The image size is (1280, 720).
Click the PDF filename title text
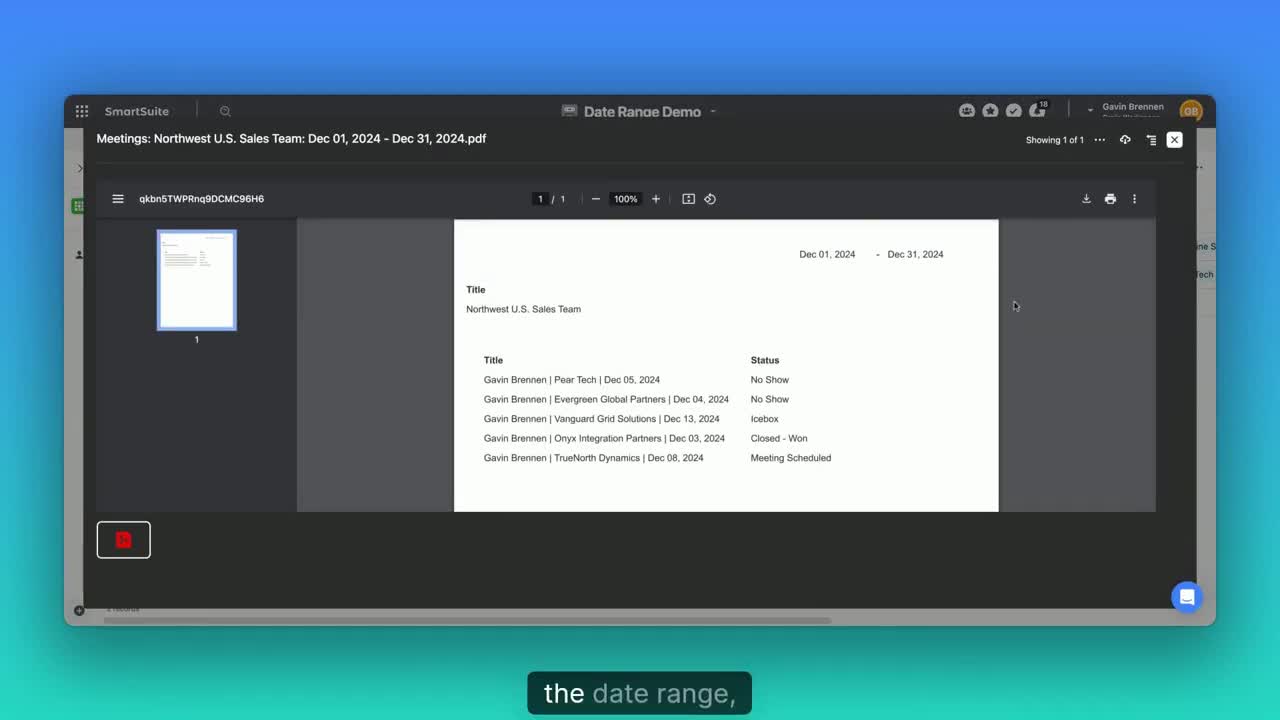point(291,139)
